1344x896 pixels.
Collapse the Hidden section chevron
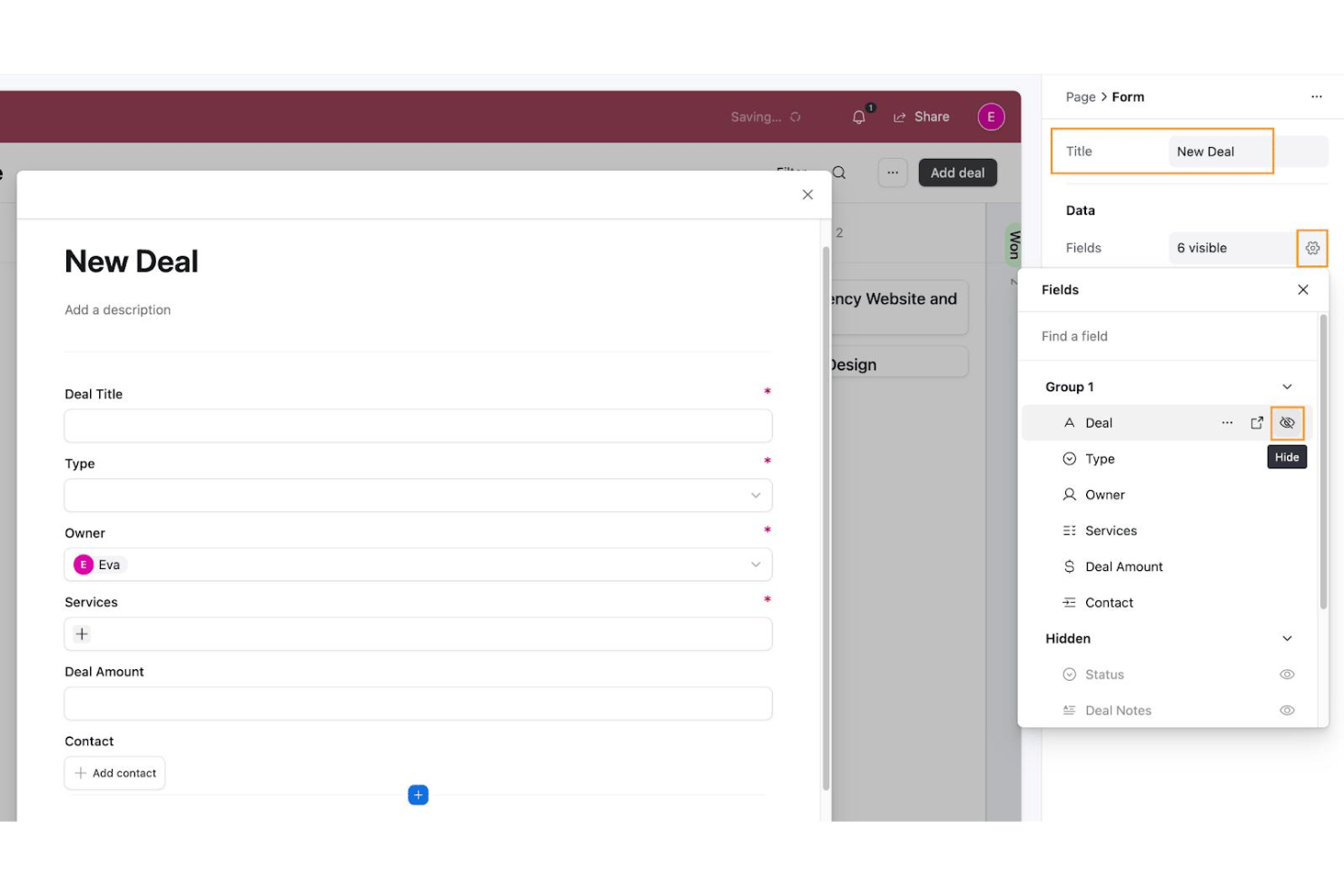pyautogui.click(x=1287, y=639)
